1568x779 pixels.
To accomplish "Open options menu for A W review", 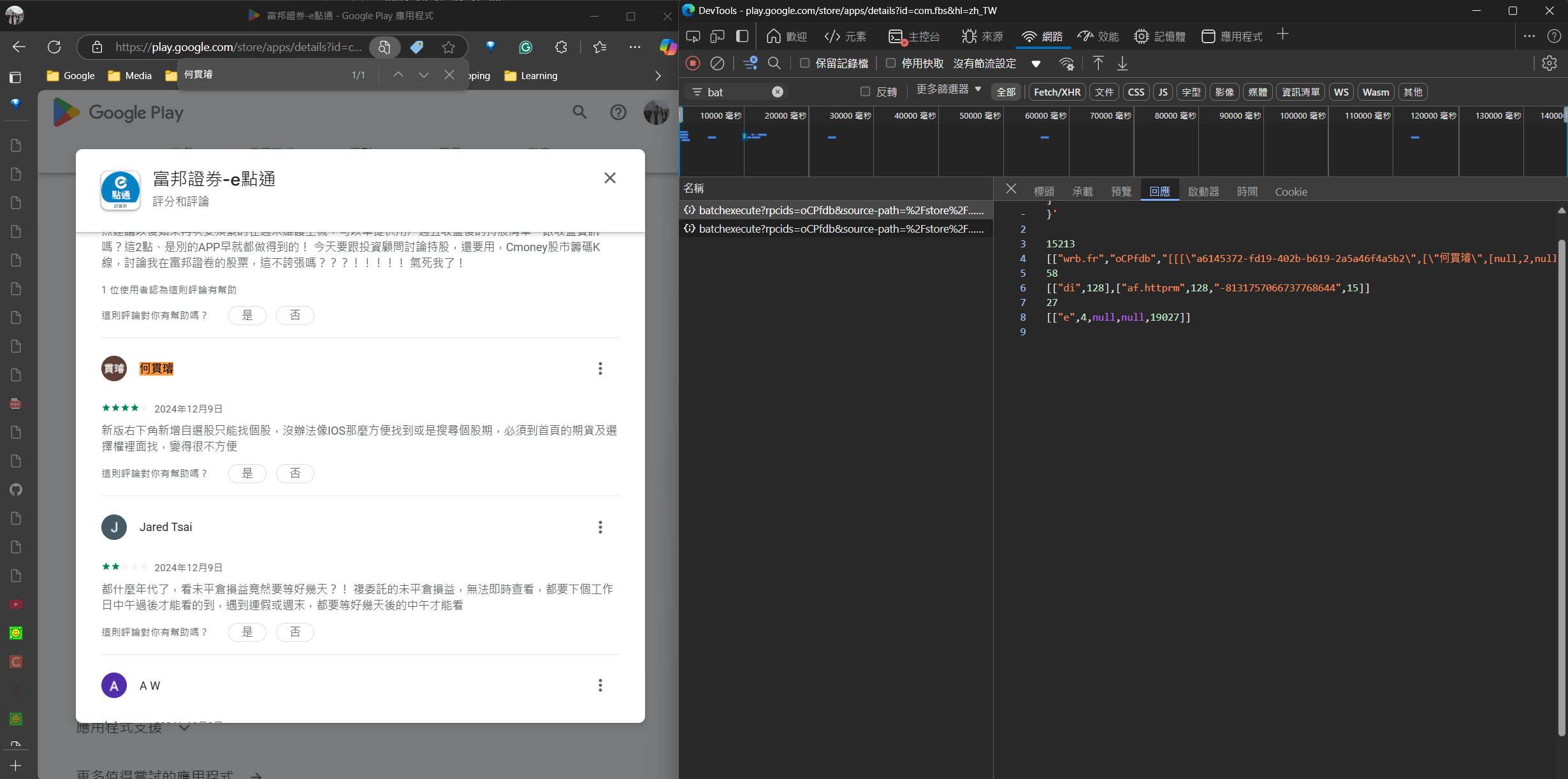I will click(x=600, y=685).
